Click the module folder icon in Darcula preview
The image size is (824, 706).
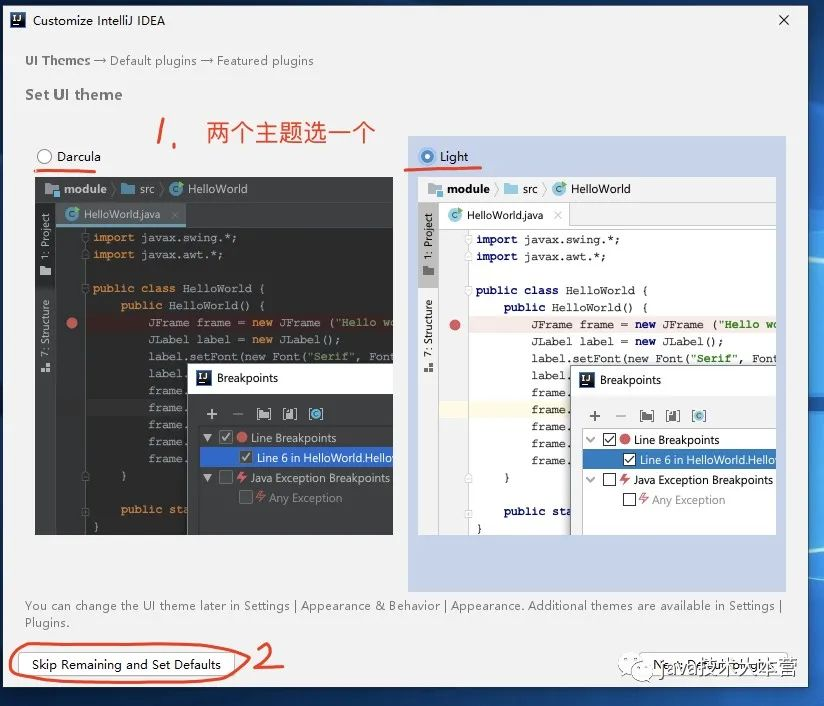[x=52, y=189]
